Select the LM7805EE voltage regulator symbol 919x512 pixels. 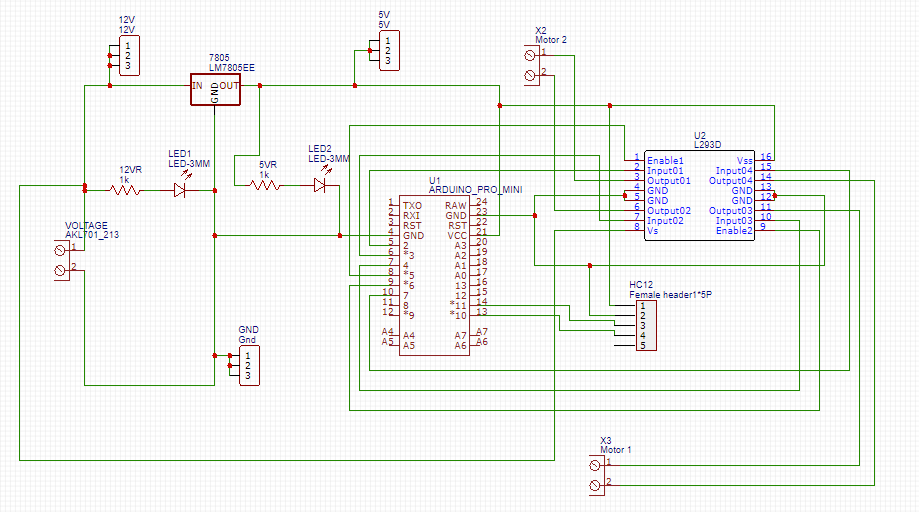click(215, 90)
